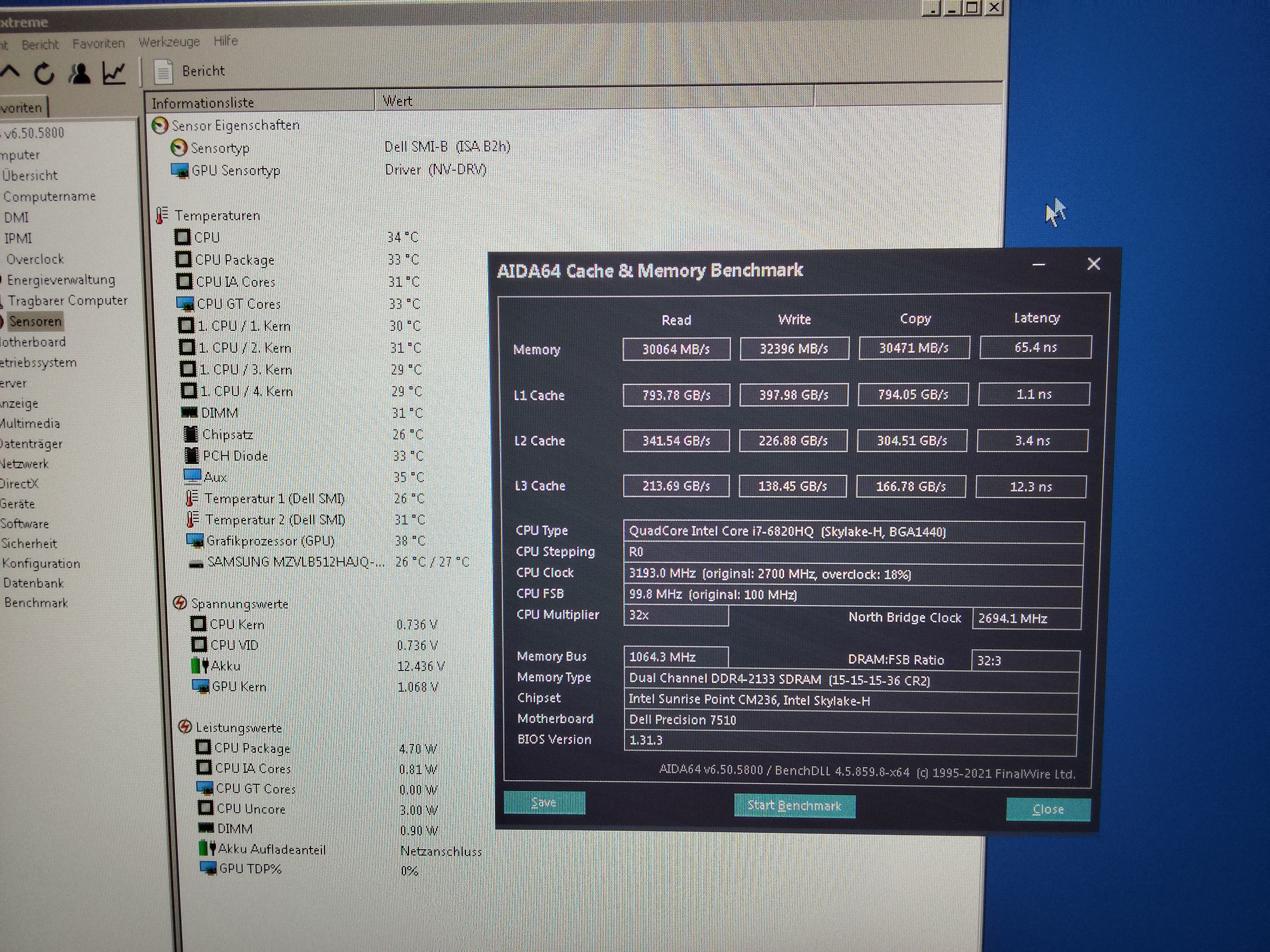The image size is (1270, 952).
Task: Click the PCH Diode chip icon
Action: click(x=192, y=456)
